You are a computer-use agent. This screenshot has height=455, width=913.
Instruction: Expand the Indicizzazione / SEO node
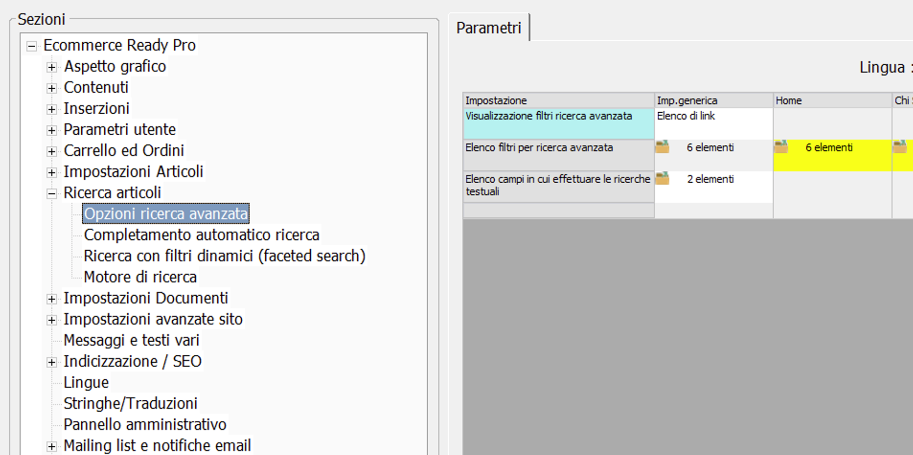(52, 361)
